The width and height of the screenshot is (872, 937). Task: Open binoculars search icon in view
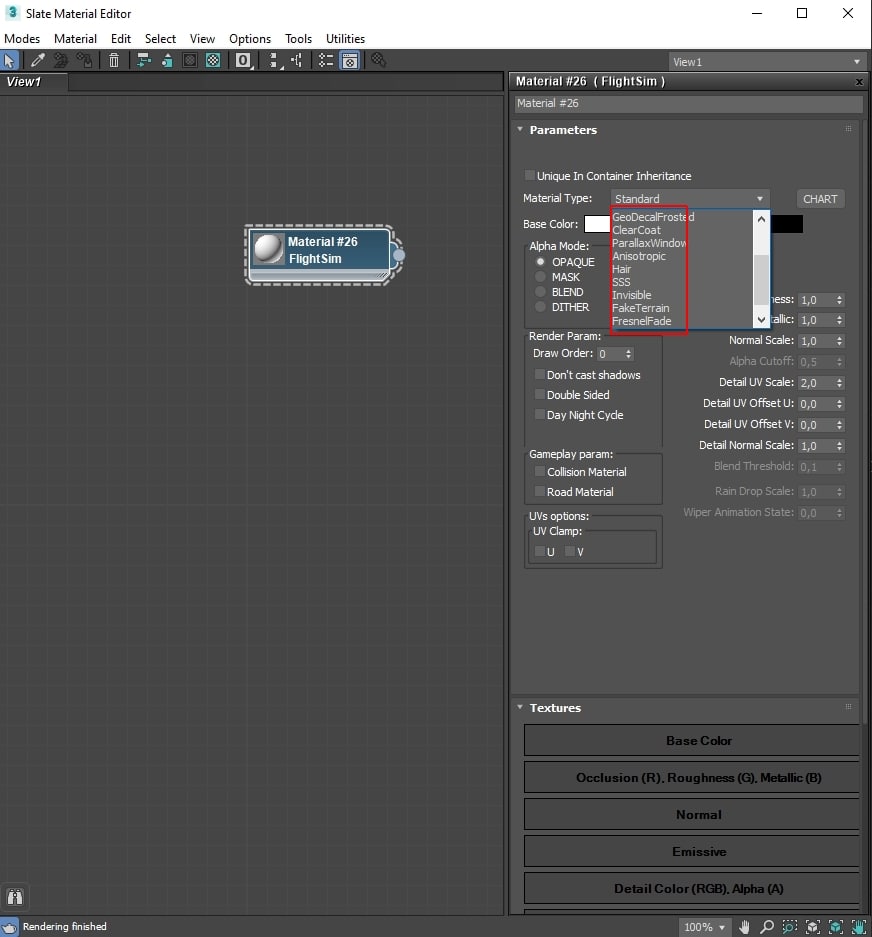[14, 897]
